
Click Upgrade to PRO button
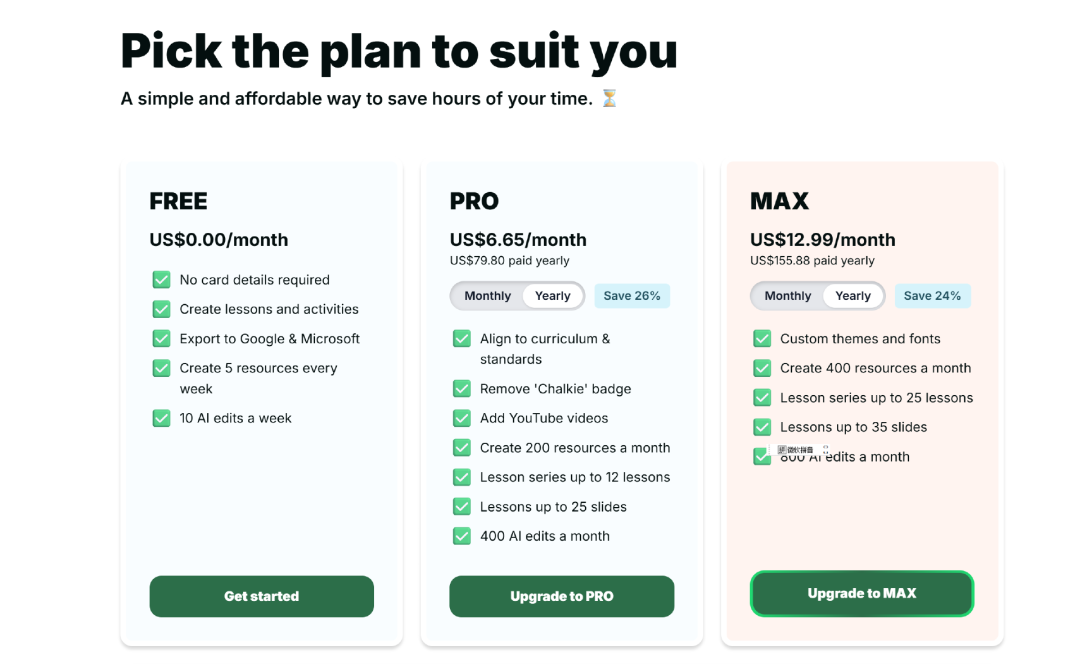[x=561, y=596]
